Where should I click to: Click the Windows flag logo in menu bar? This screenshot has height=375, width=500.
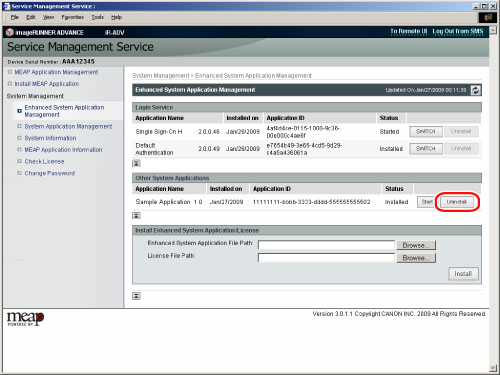click(487, 17)
